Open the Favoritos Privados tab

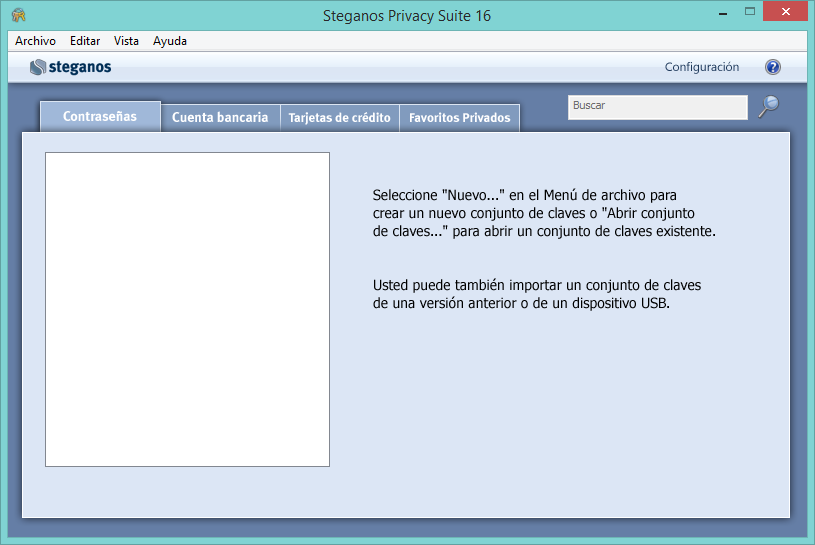click(x=459, y=117)
